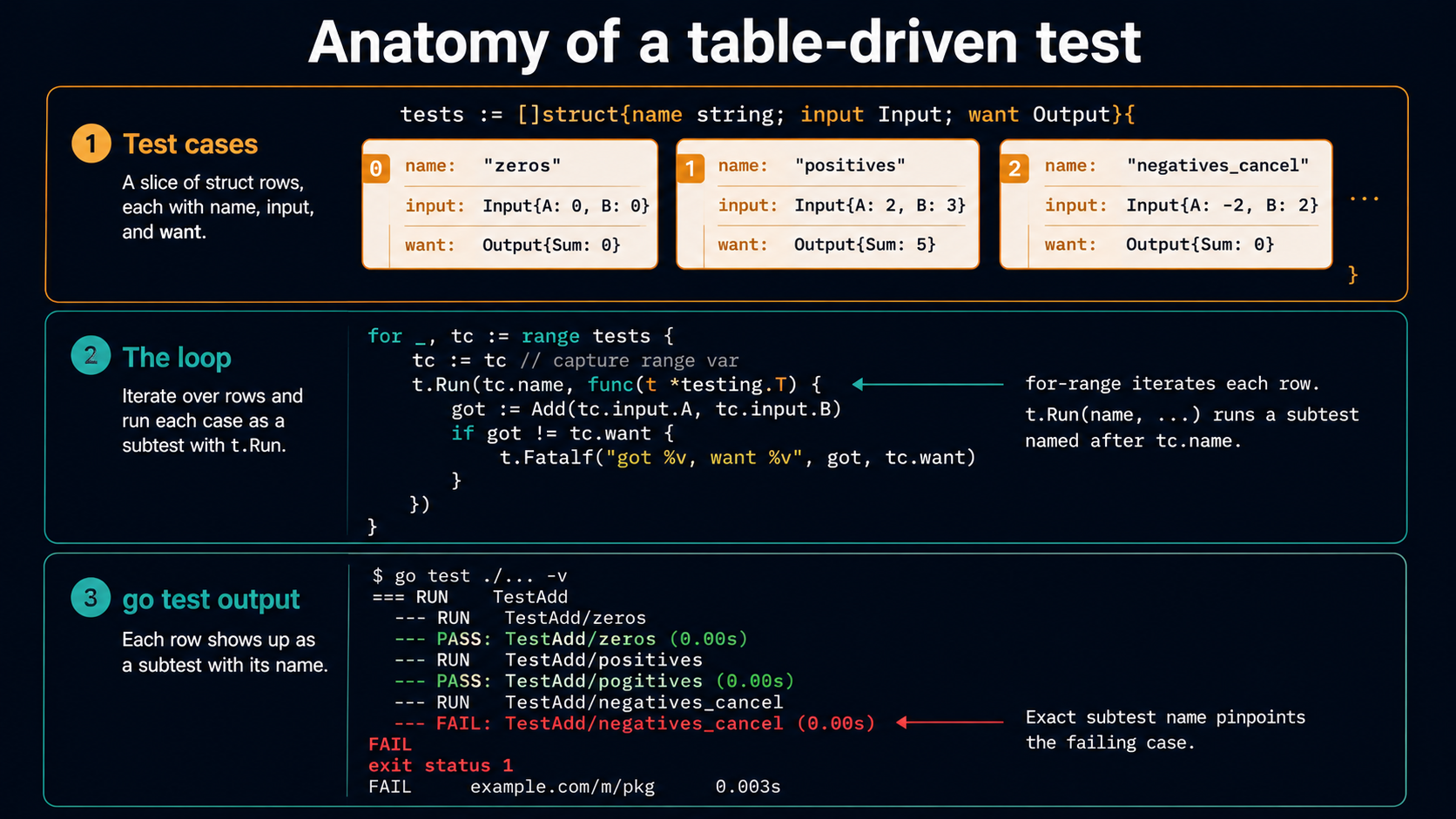
Task: Click "Output{Sum: 0}" in the zeros card
Action: (x=551, y=245)
